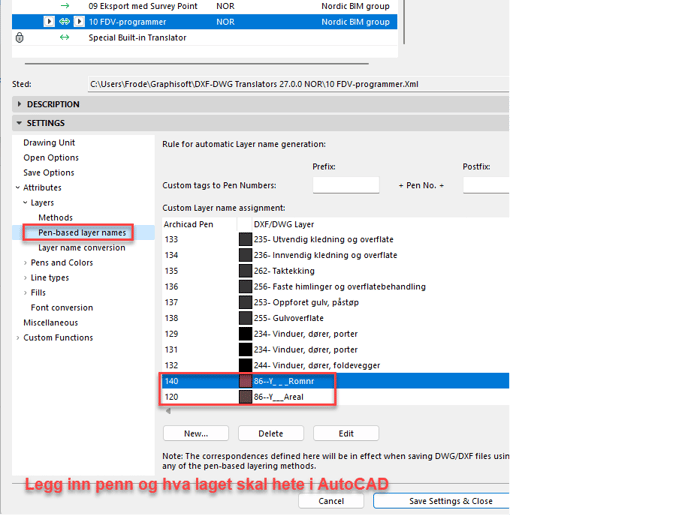Click color swatch of pen 120
The image size is (688, 516).
(245, 397)
